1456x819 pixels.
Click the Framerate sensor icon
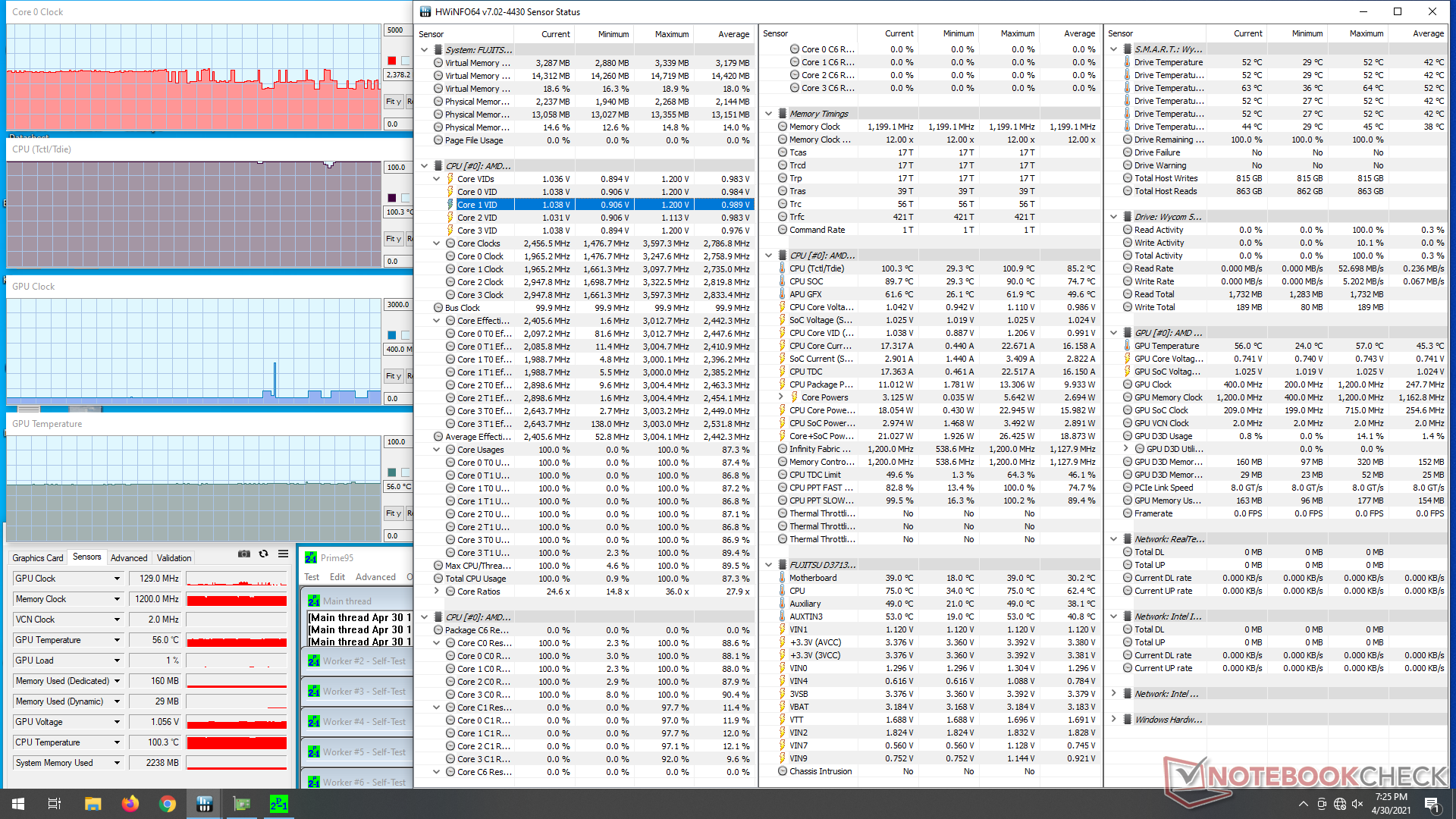coord(1128,513)
